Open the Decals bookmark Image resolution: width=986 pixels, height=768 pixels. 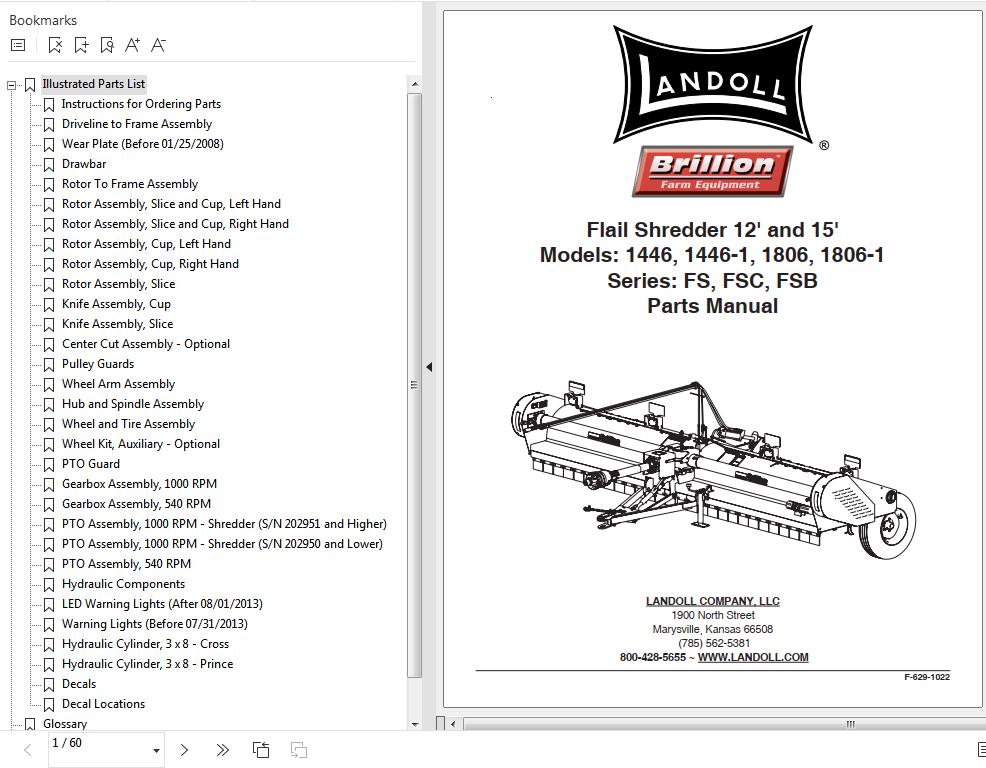point(79,684)
